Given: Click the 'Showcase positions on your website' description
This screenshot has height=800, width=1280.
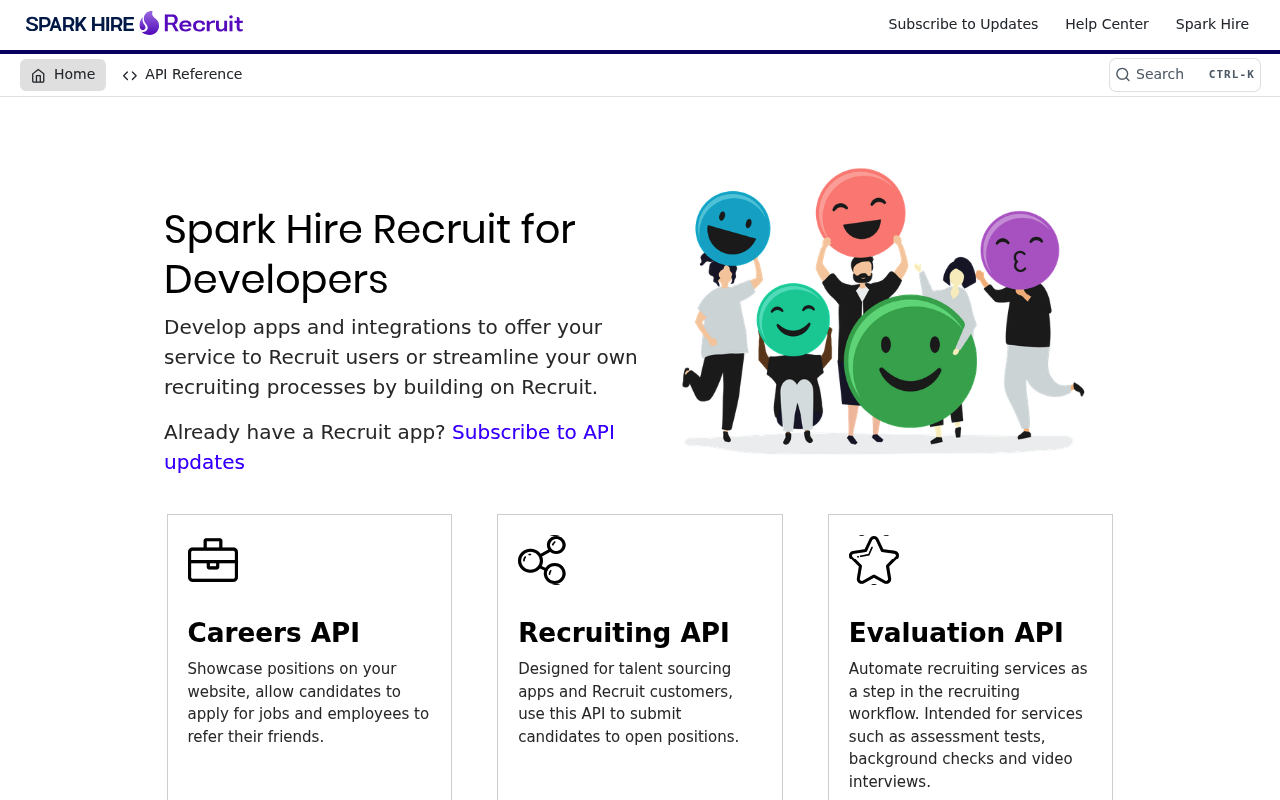Looking at the screenshot, I should (x=308, y=703).
